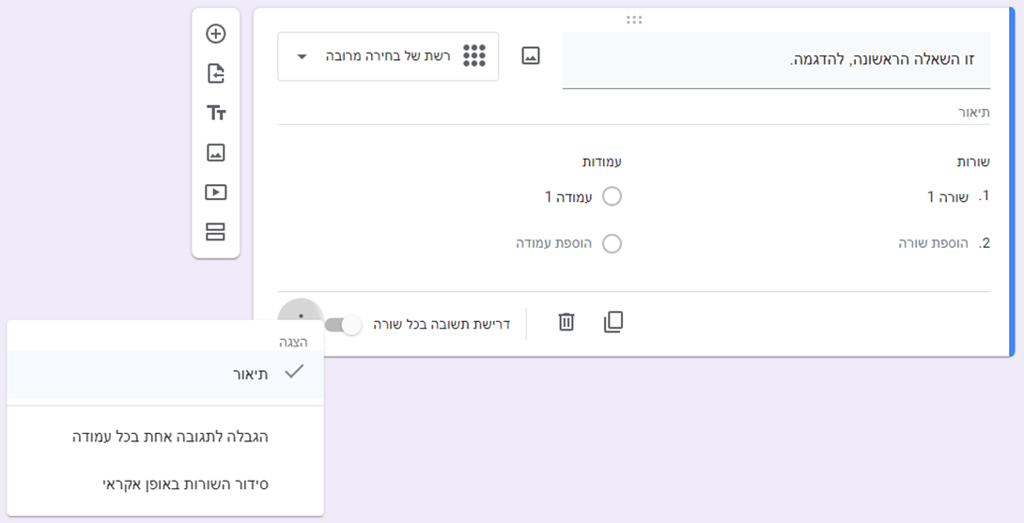Click 'הוספת שורה' to add a row

point(933,244)
